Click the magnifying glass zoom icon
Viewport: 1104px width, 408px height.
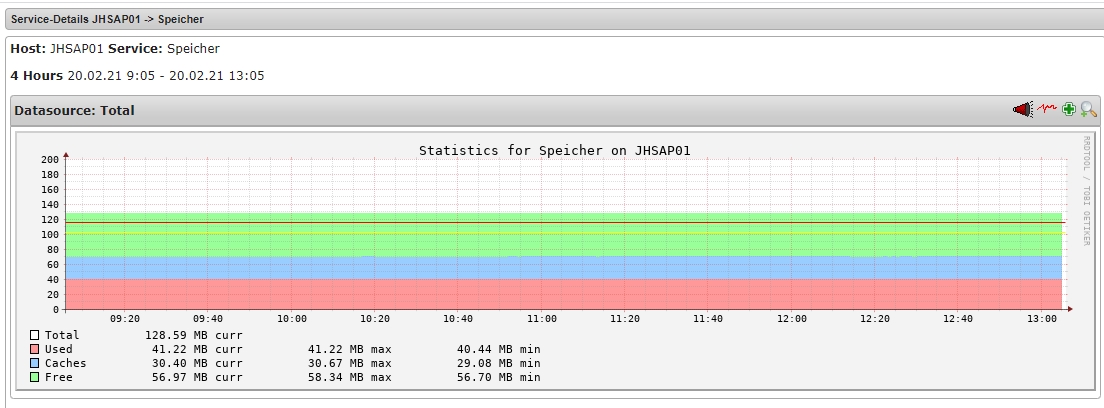[1088, 110]
